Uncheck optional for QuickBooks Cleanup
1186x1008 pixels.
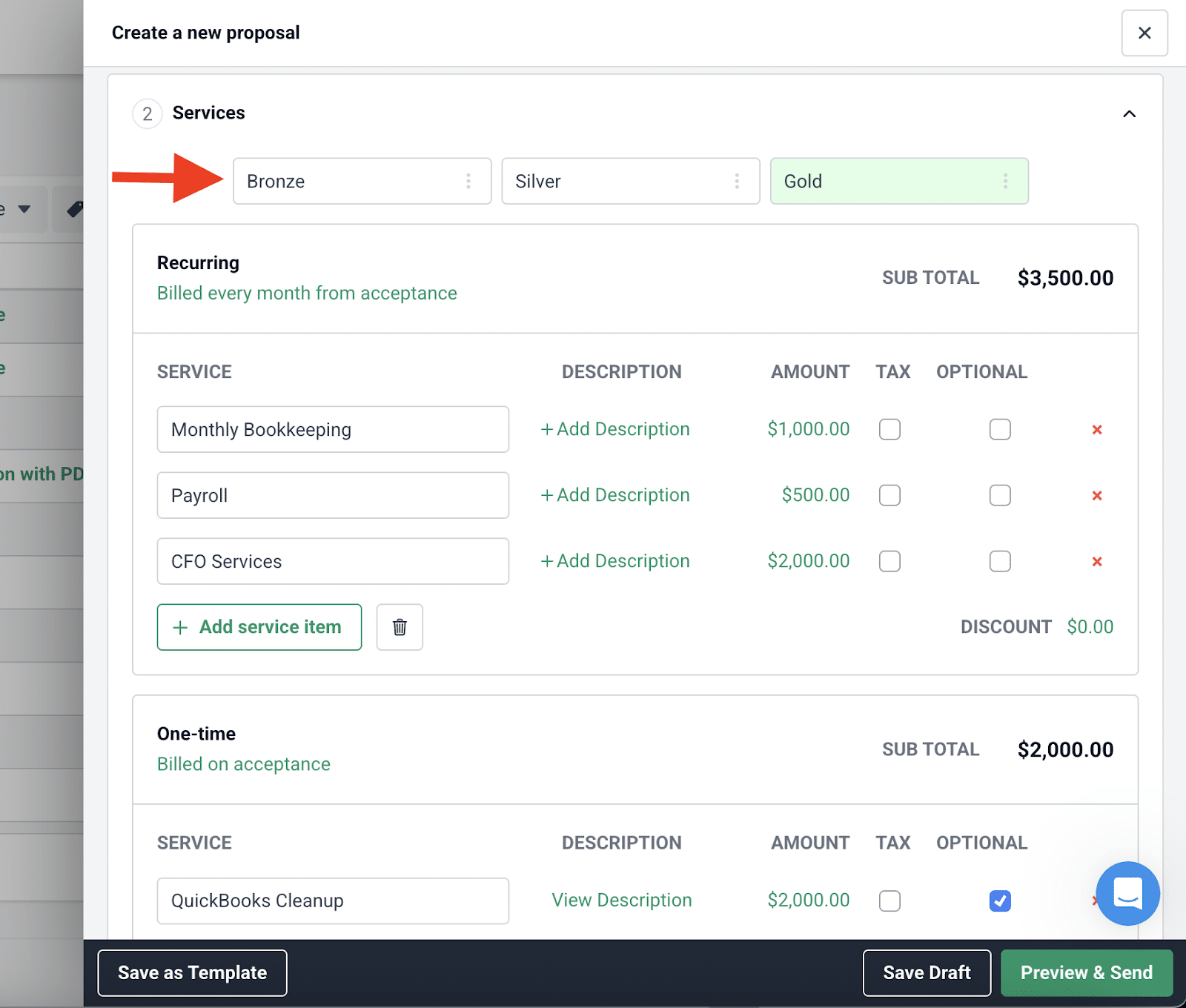click(x=1000, y=901)
